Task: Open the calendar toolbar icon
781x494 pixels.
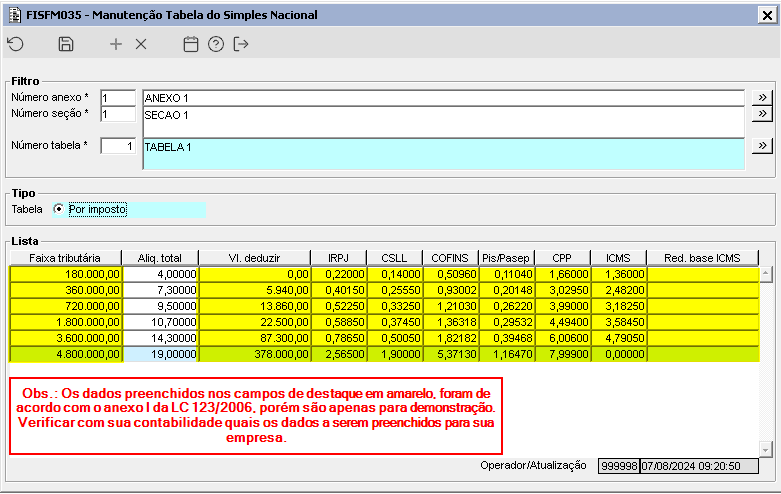Action: point(191,44)
